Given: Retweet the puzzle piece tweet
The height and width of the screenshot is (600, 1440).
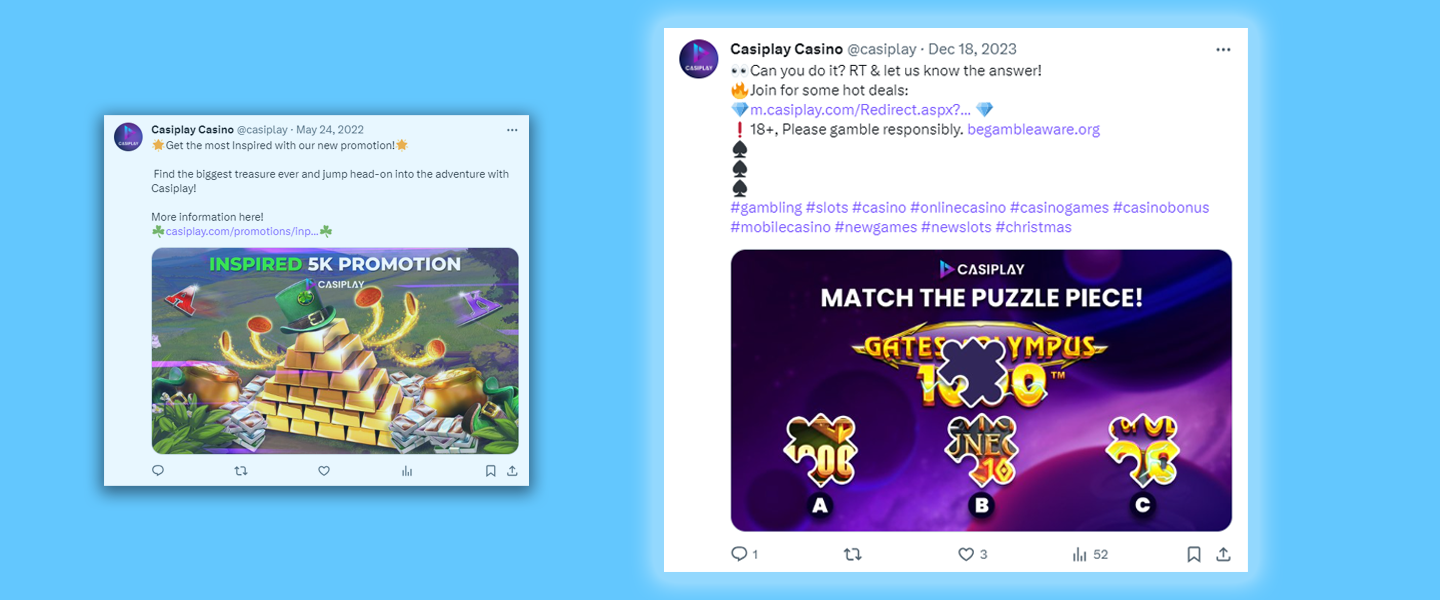Looking at the screenshot, I should pos(853,554).
